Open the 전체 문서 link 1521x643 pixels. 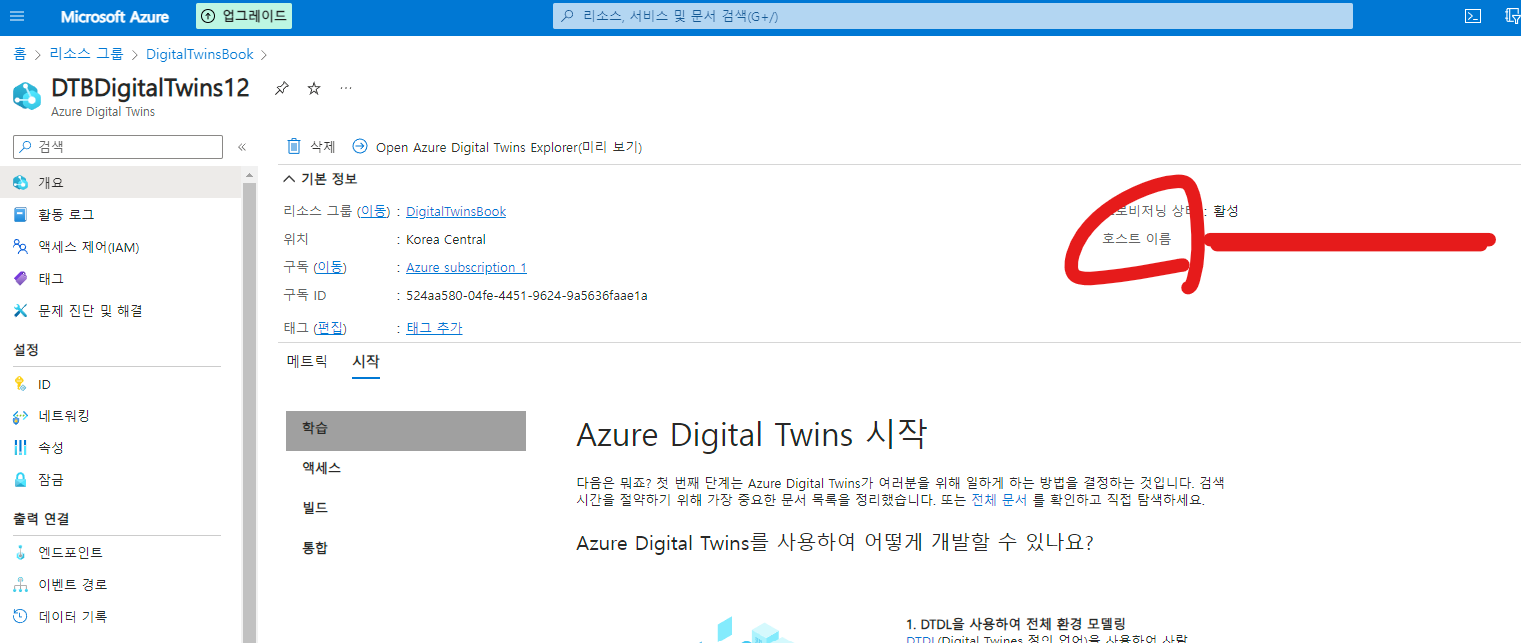(1001, 500)
